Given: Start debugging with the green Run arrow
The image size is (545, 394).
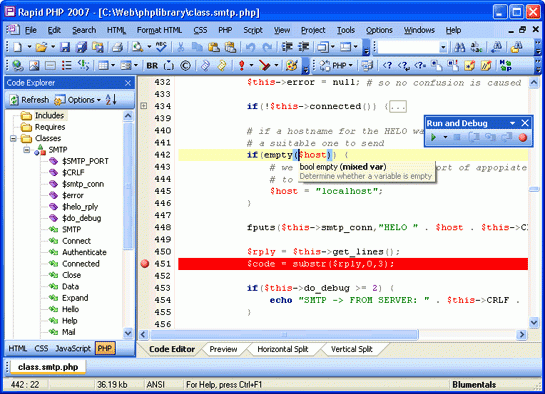Looking at the screenshot, I should [x=433, y=137].
